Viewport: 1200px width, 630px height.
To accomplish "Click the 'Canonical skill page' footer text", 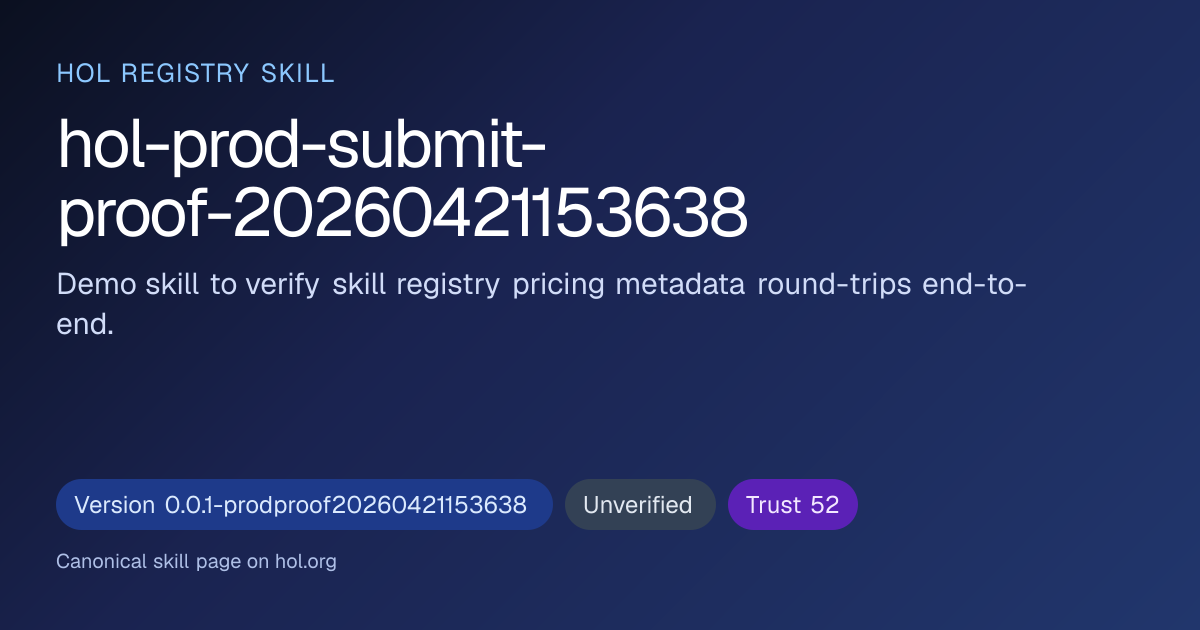I will click(149, 562).
